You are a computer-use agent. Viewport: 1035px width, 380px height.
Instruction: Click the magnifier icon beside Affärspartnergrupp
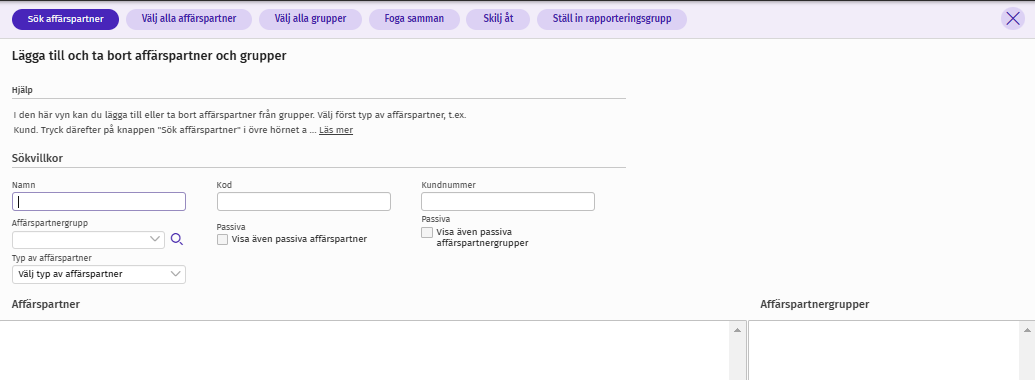(176, 239)
